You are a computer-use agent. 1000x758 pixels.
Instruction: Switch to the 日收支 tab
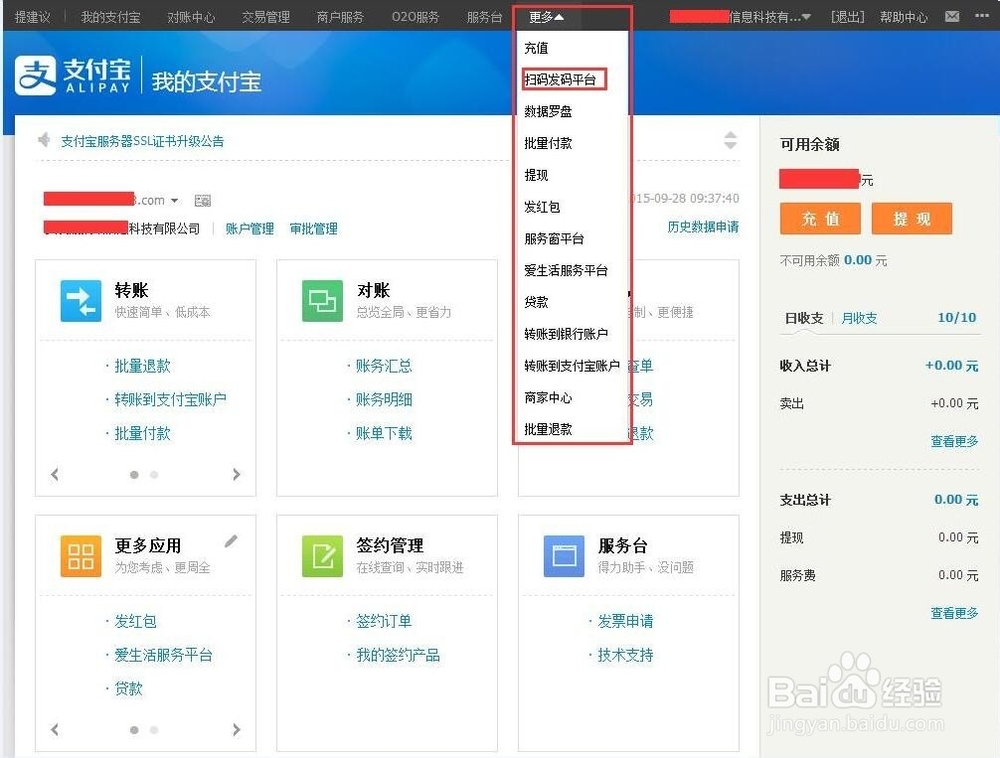tap(804, 318)
